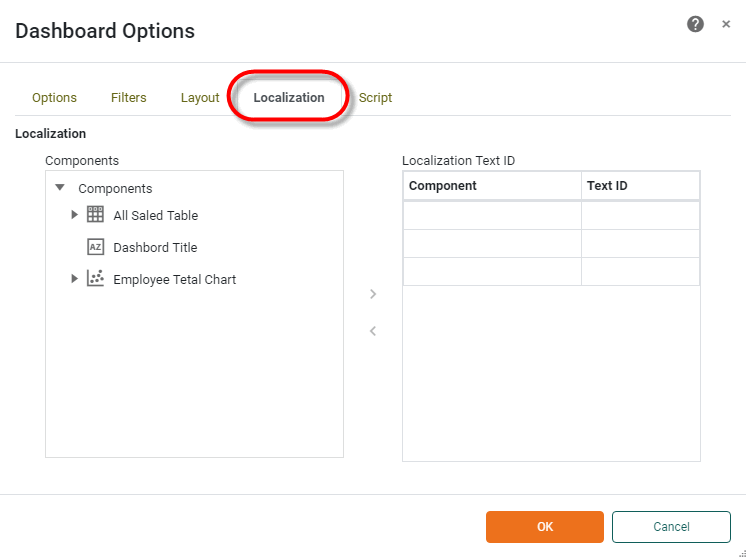This screenshot has height=558, width=746.
Task: Click the help question mark icon
Action: pyautogui.click(x=695, y=24)
